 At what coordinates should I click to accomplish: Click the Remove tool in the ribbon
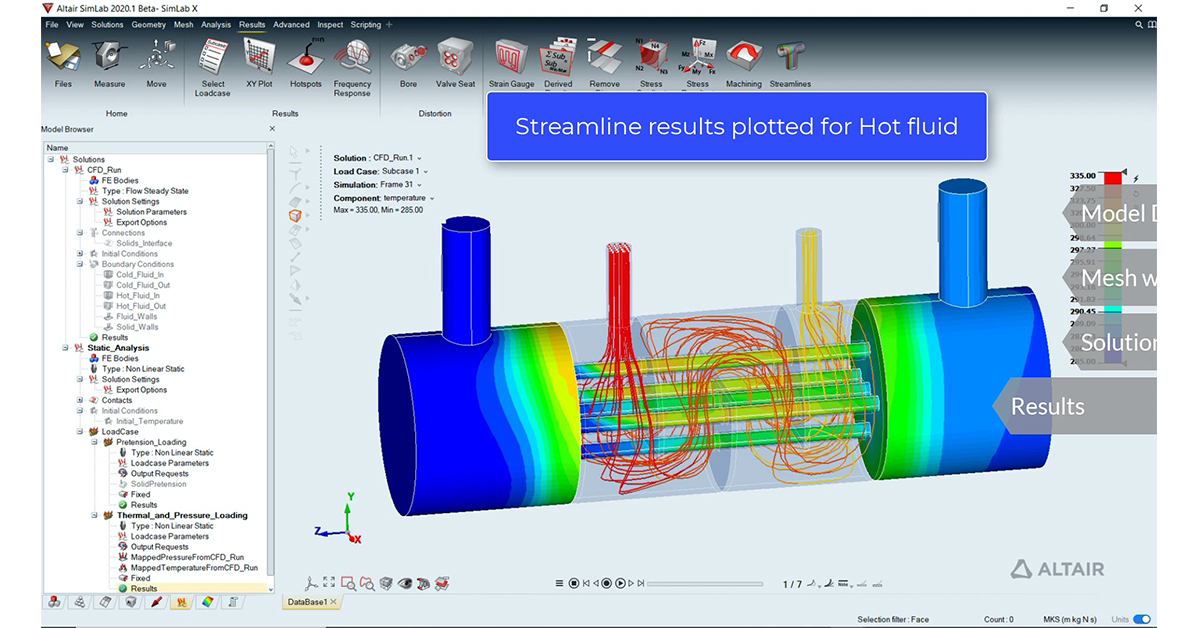pyautogui.click(x=604, y=64)
